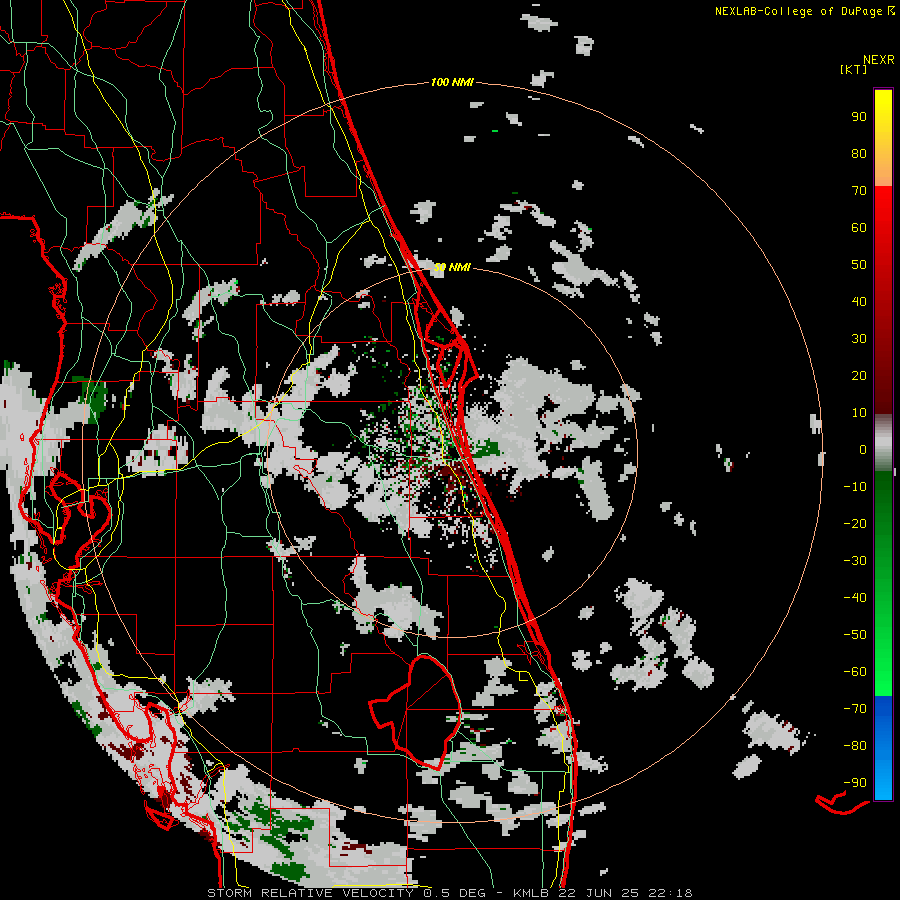Click the STORM RELATIVE VELOCITY caption text

pyautogui.click(x=310, y=893)
